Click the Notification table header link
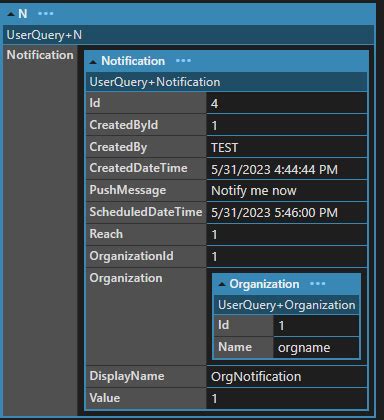The image size is (384, 420). click(133, 61)
